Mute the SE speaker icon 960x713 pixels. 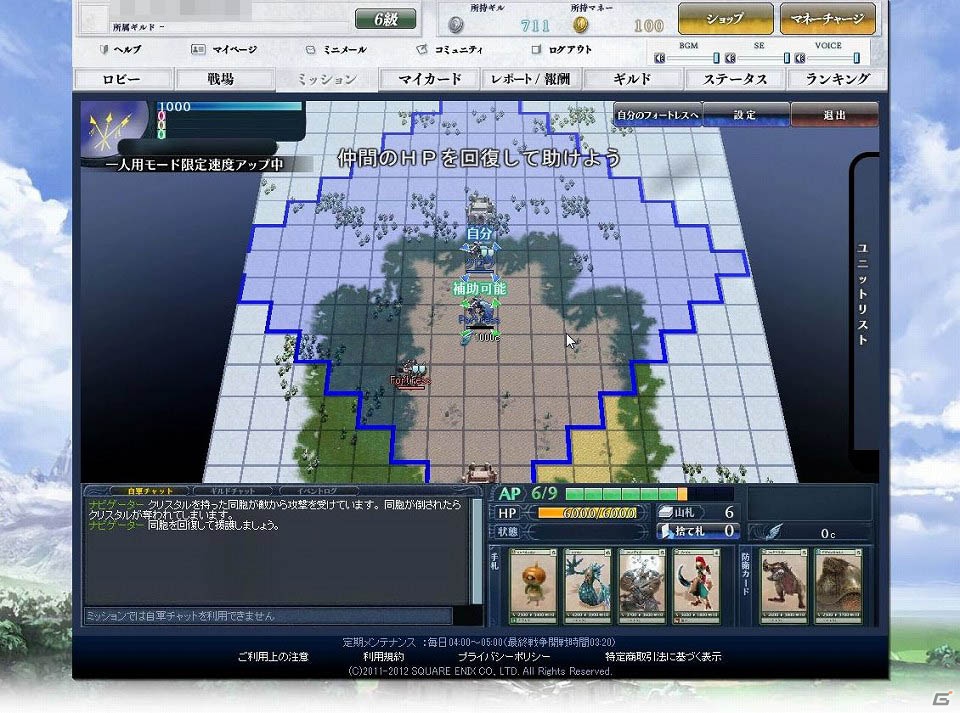[x=730, y=58]
